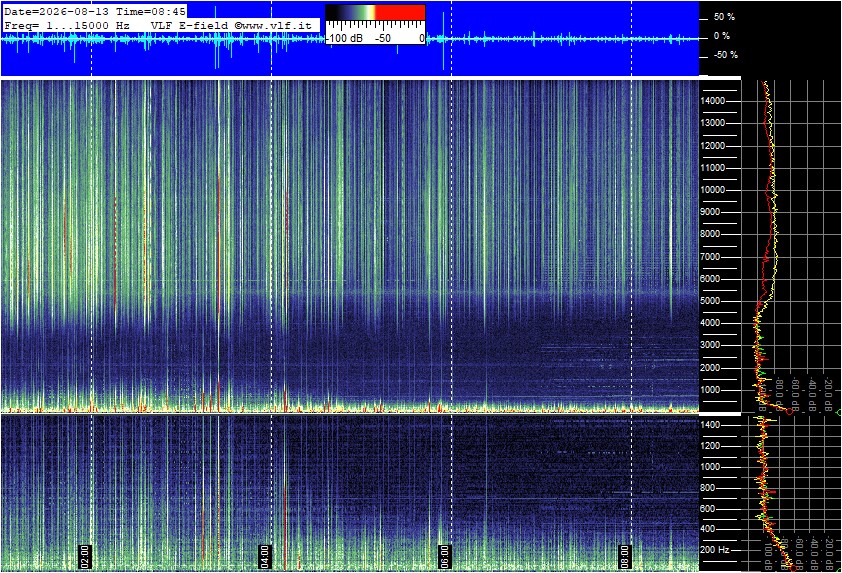Click the 1400 label on the lower spectrogram axis
Viewport: 842px width, 573px height.
[710, 425]
